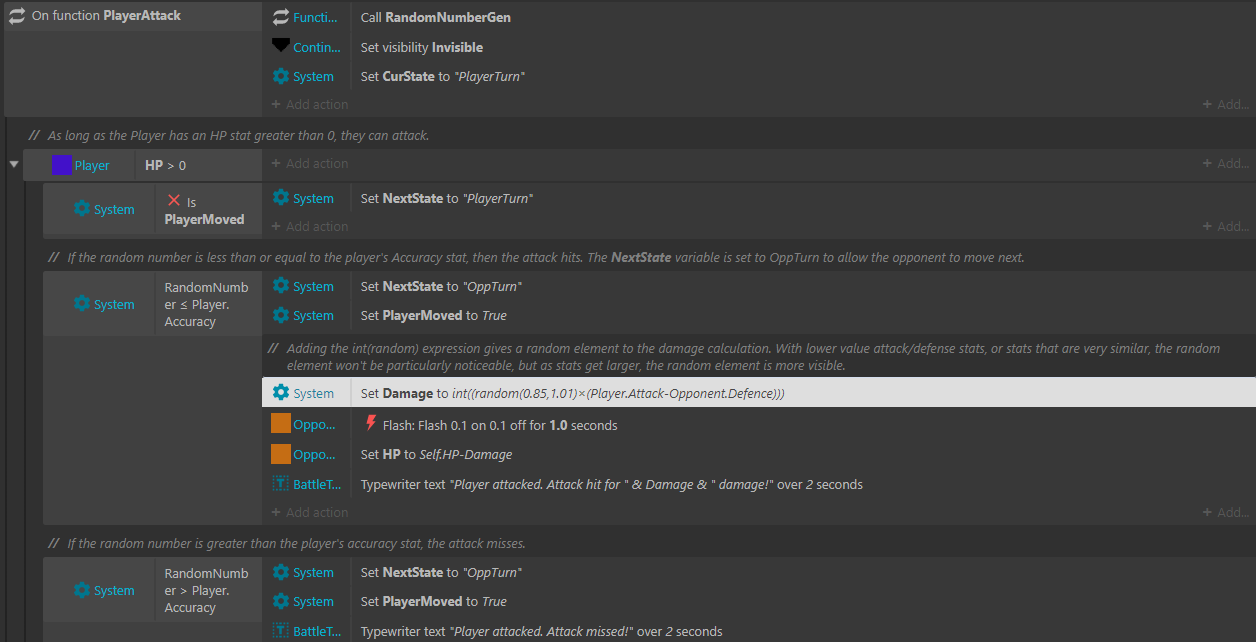Screen dimensions: 1256x642
Task: Click the function icon beside On function PlayerAttack
Action: tap(17, 16)
